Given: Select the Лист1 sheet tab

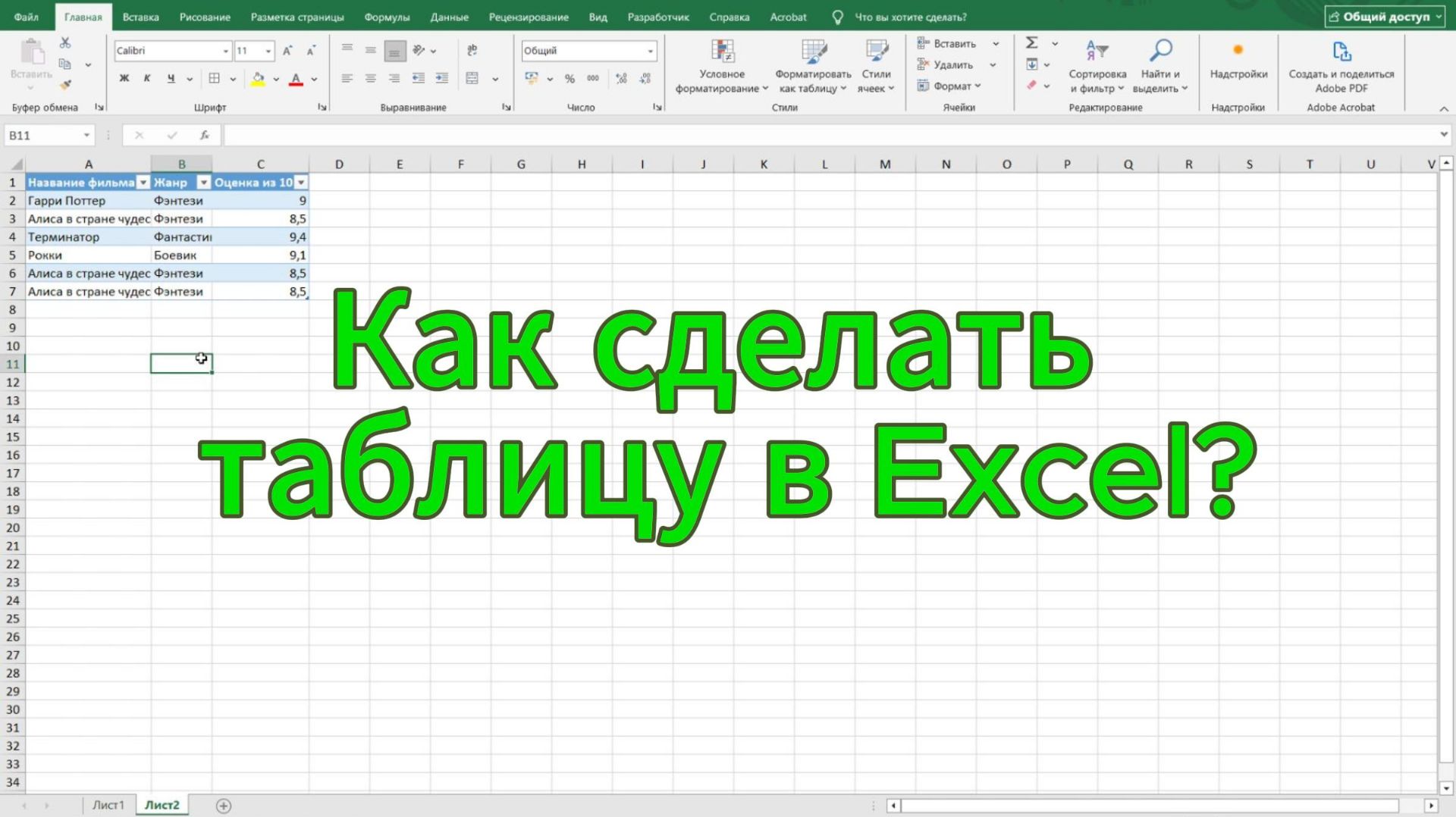Looking at the screenshot, I should coord(108,805).
